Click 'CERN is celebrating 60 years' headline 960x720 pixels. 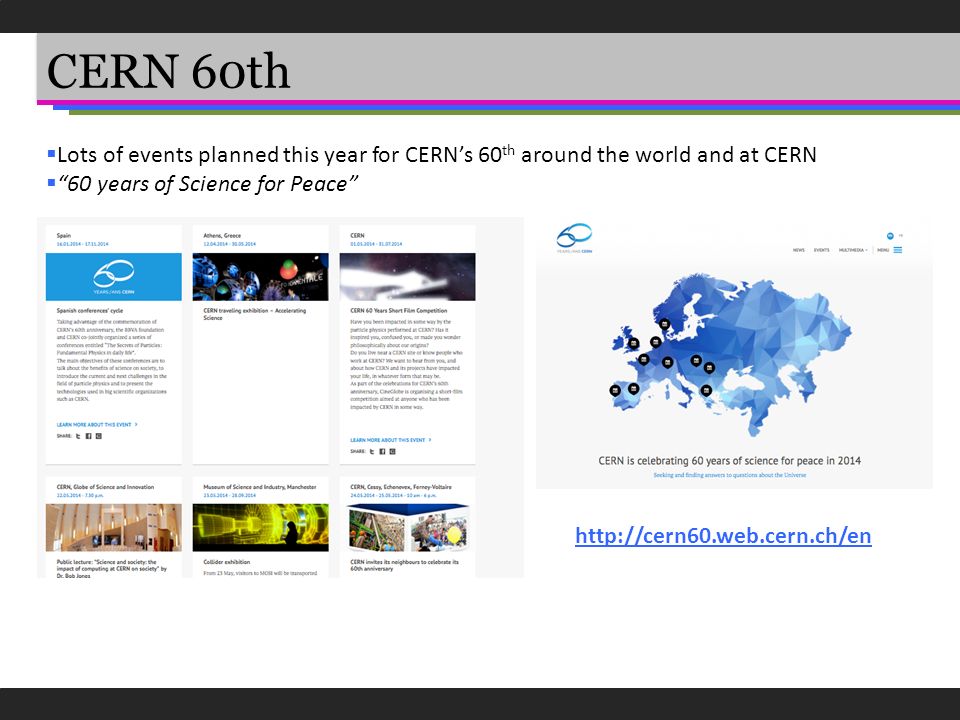tap(730, 460)
